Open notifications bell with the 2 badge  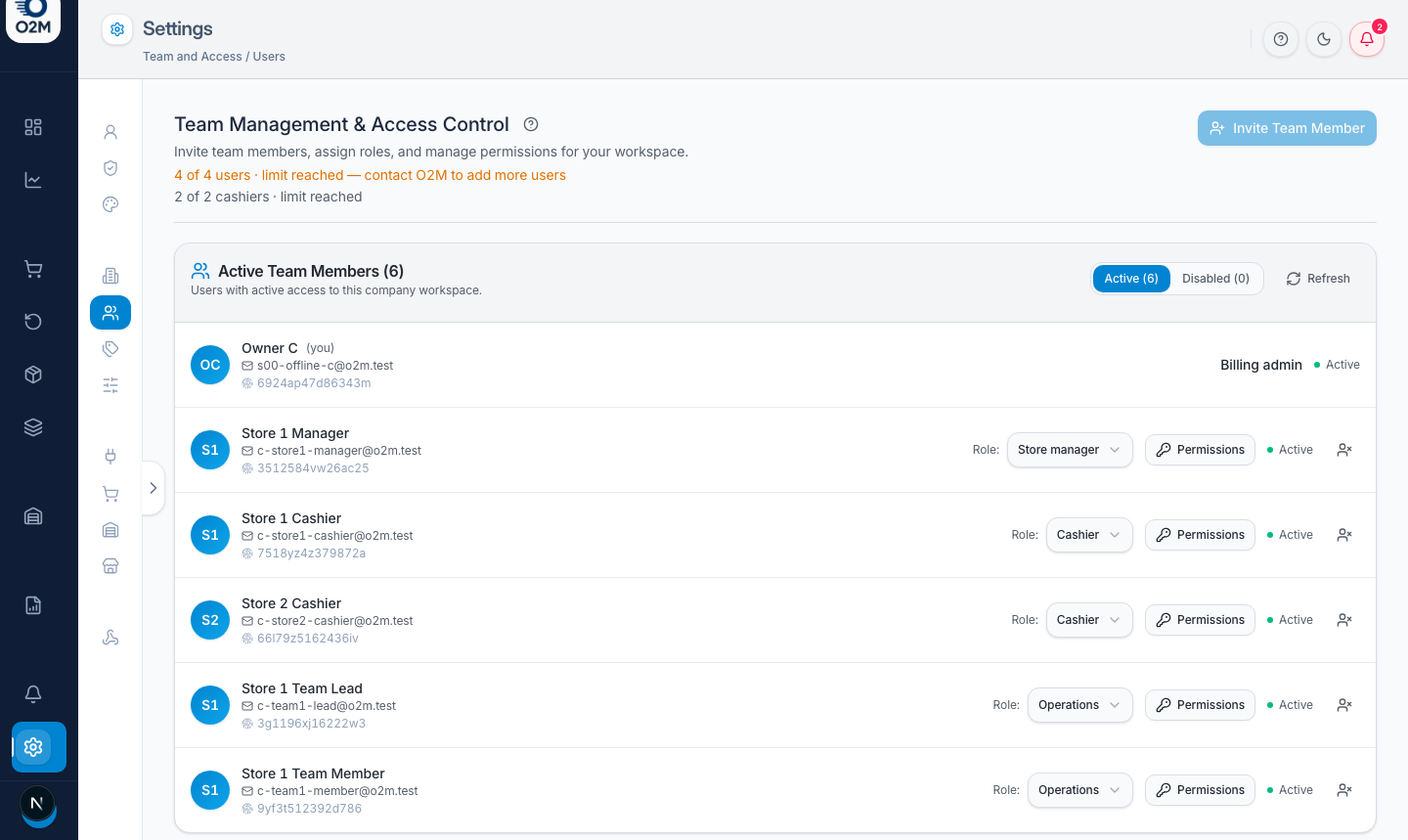point(1367,39)
